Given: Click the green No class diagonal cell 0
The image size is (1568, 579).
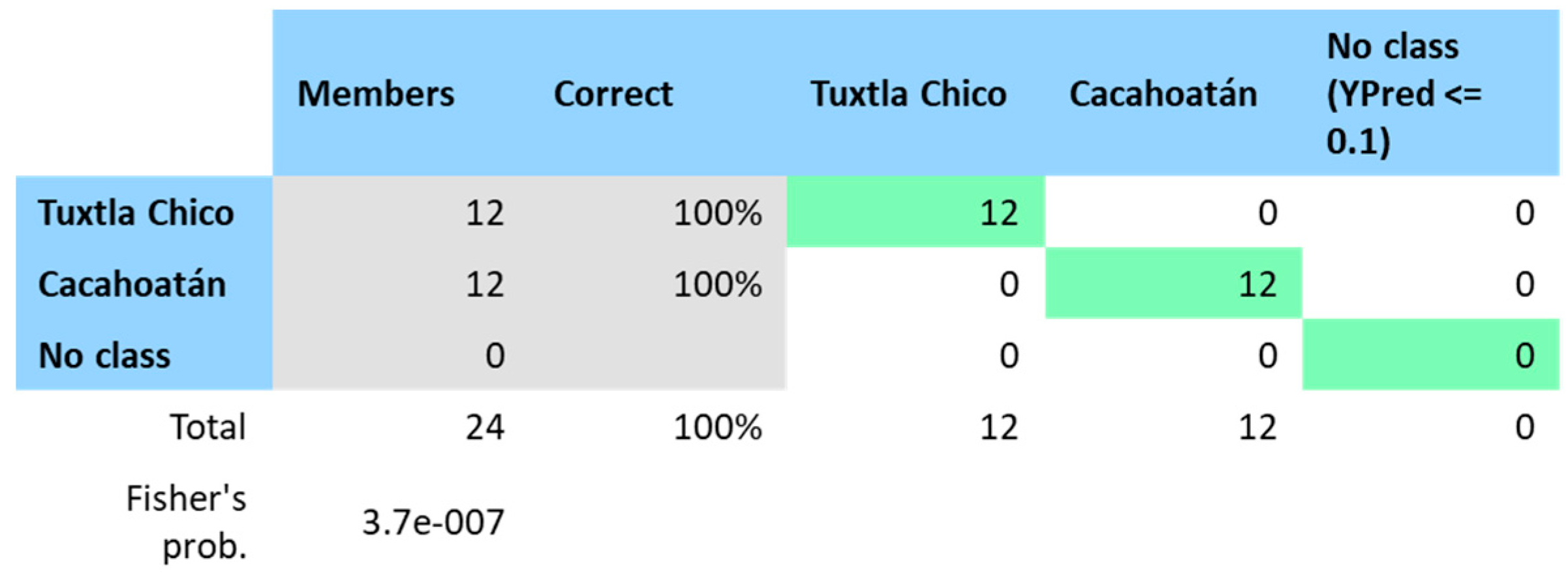Looking at the screenshot, I should point(1524,356).
